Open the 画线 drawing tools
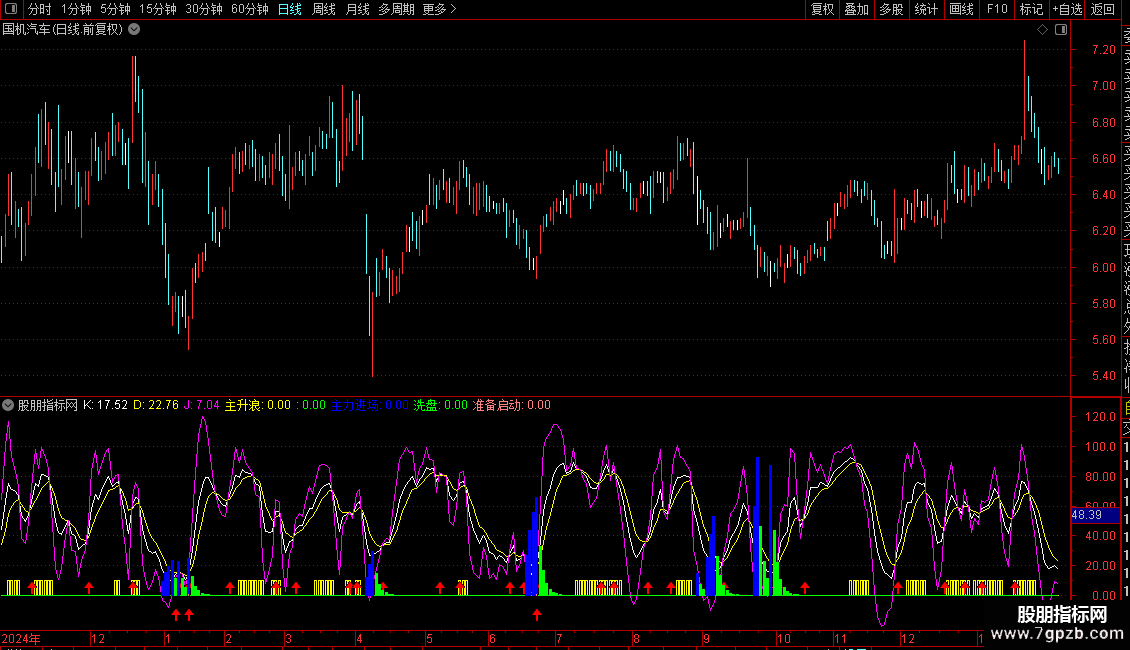 pos(961,10)
